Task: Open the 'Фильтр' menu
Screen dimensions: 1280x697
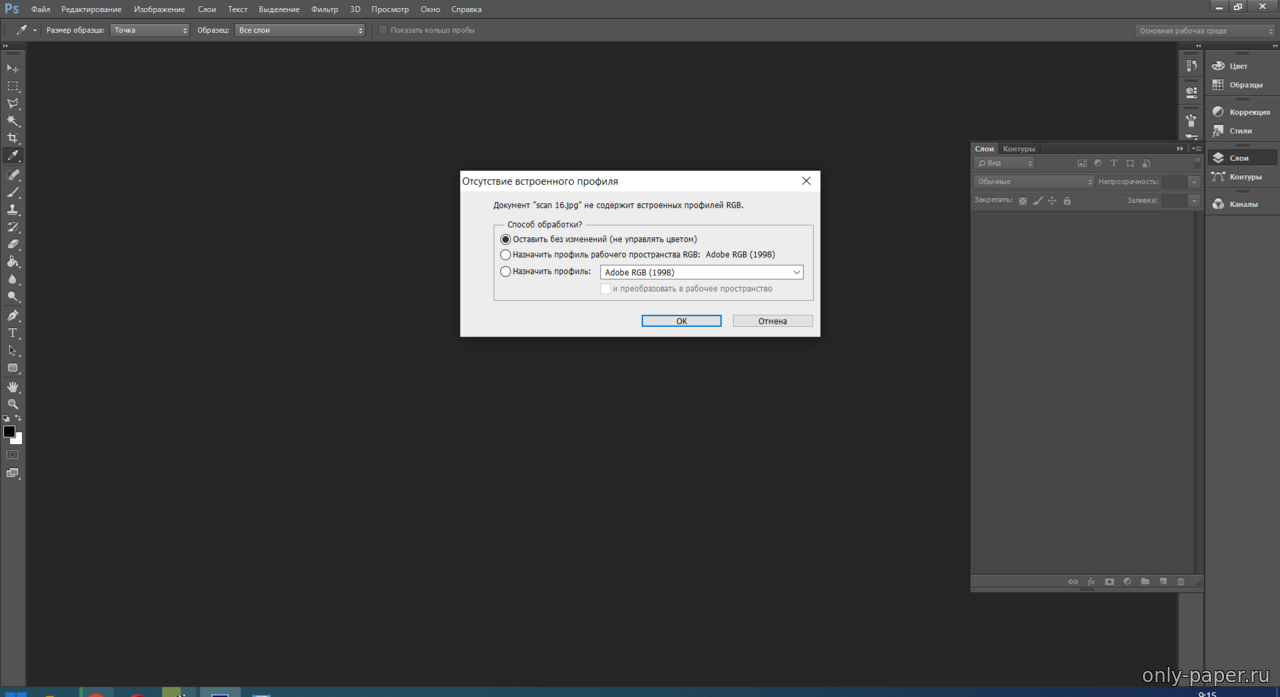Action: click(324, 9)
